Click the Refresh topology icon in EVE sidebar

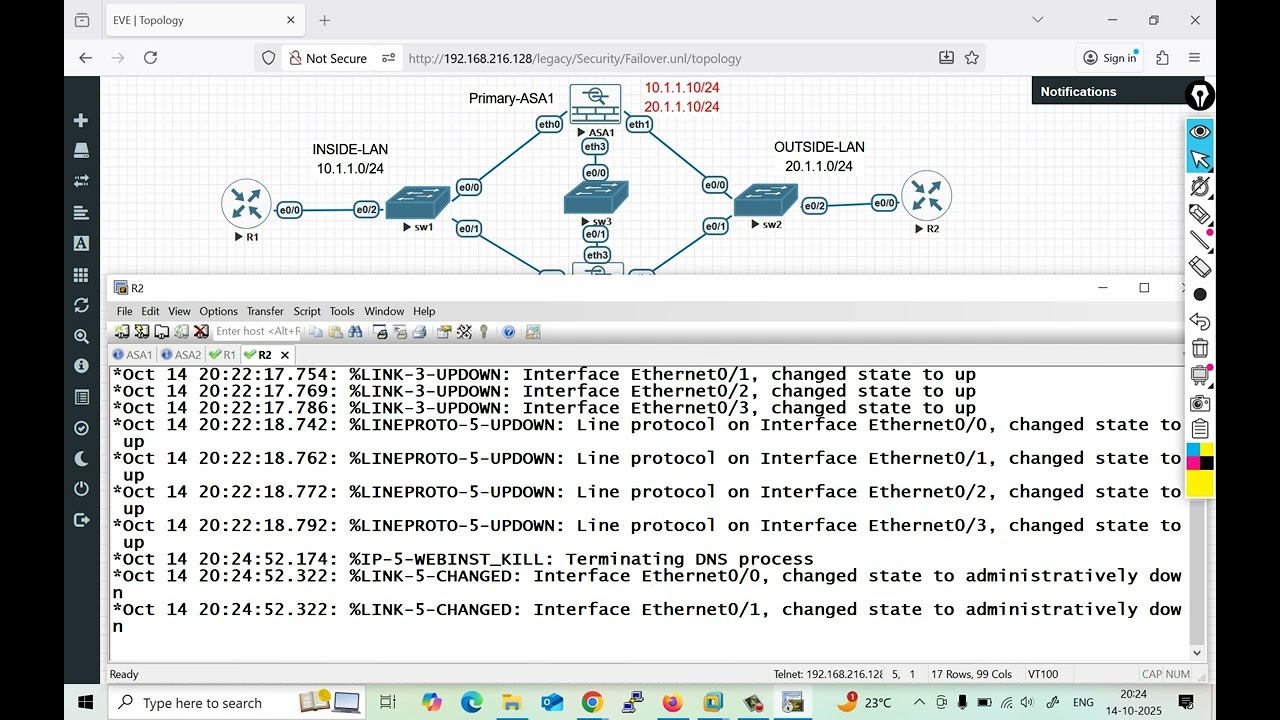(81, 305)
